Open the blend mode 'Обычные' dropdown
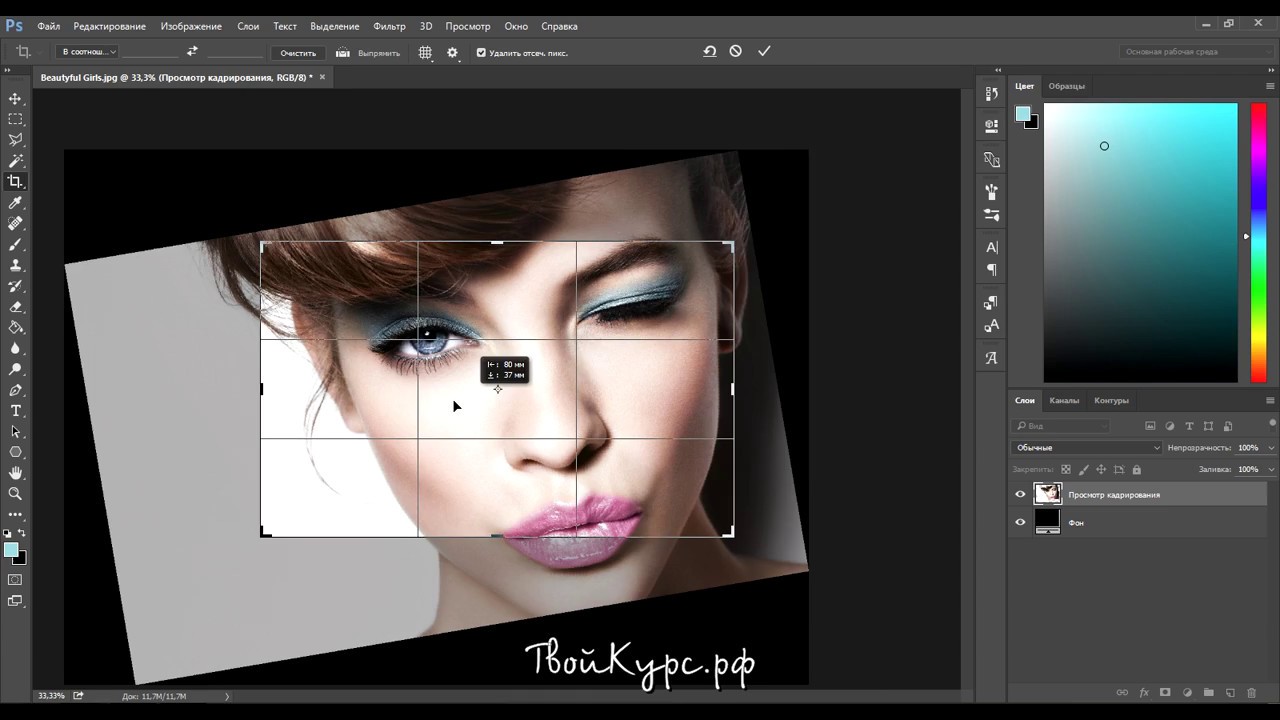Viewport: 1280px width, 720px height. [x=1086, y=448]
